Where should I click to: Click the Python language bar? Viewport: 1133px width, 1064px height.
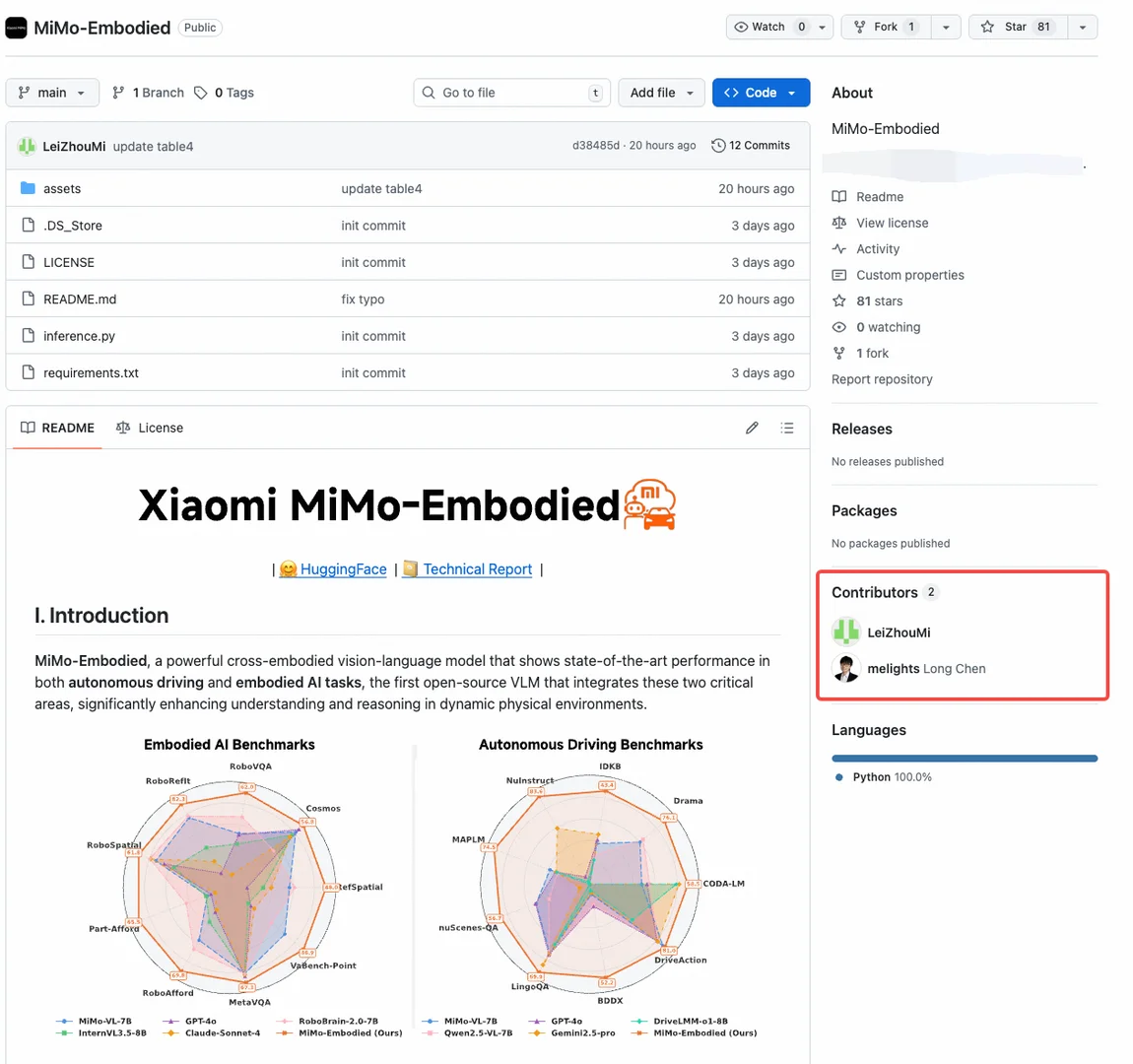[965, 759]
